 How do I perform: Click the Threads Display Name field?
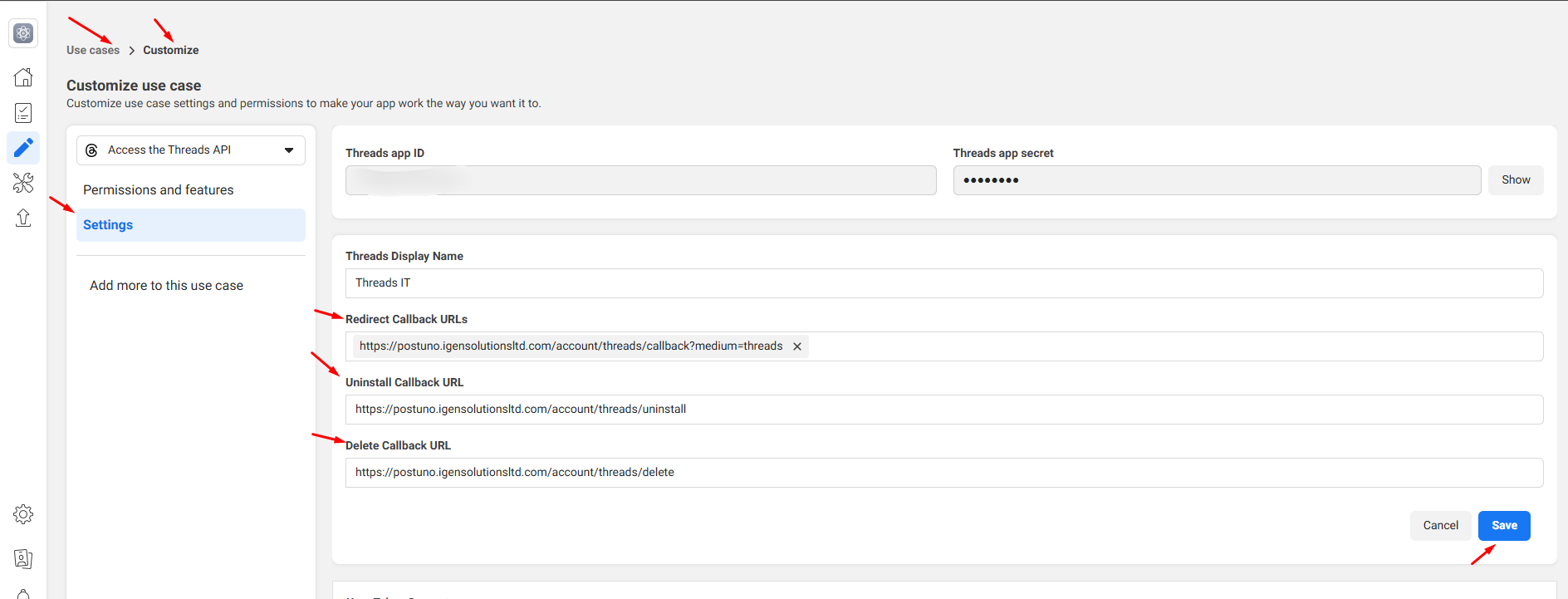tap(943, 283)
